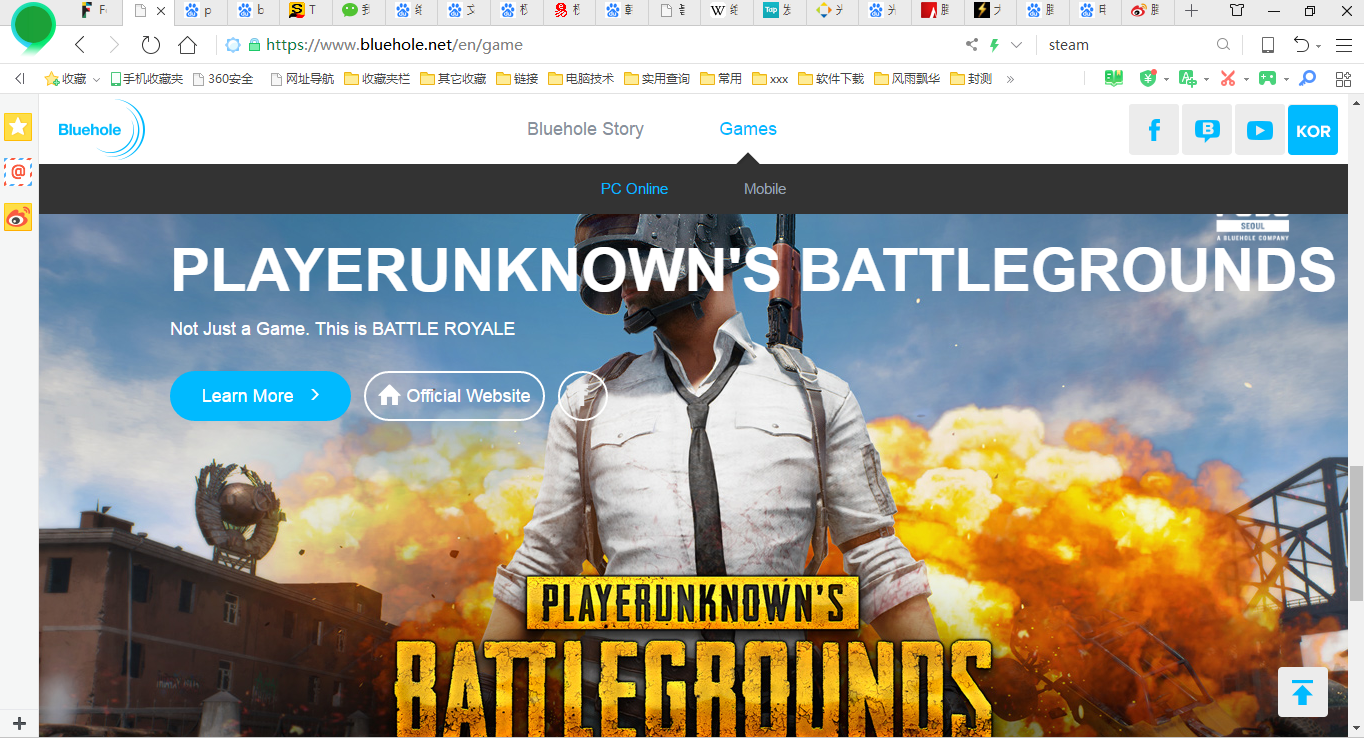Click the green yen shield icon
The height and width of the screenshot is (739, 1364).
point(1149,78)
